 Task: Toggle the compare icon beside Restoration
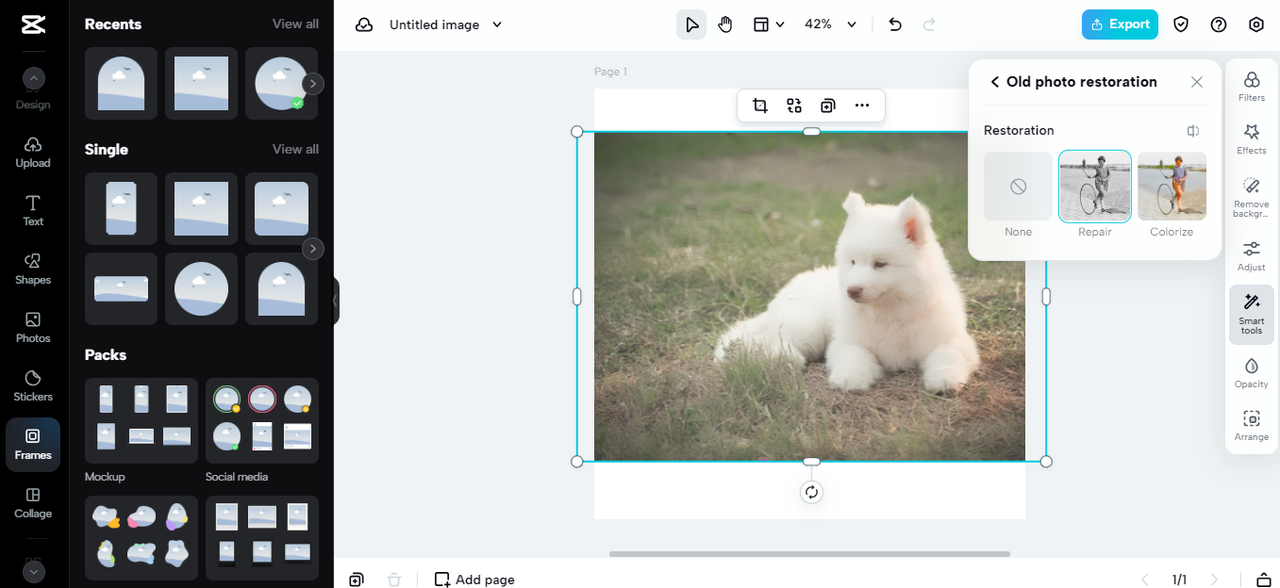pos(1193,131)
